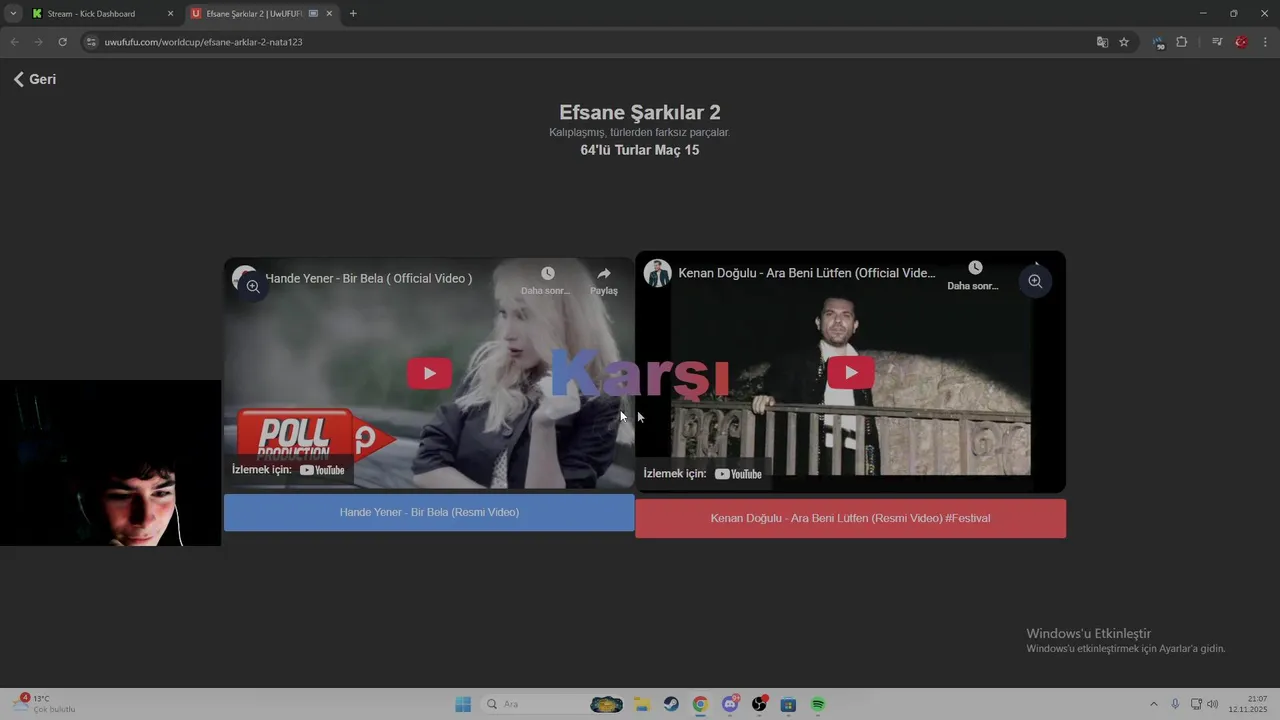Go back with the Geri arrow
This screenshot has width=1280, height=720.
click(x=34, y=79)
